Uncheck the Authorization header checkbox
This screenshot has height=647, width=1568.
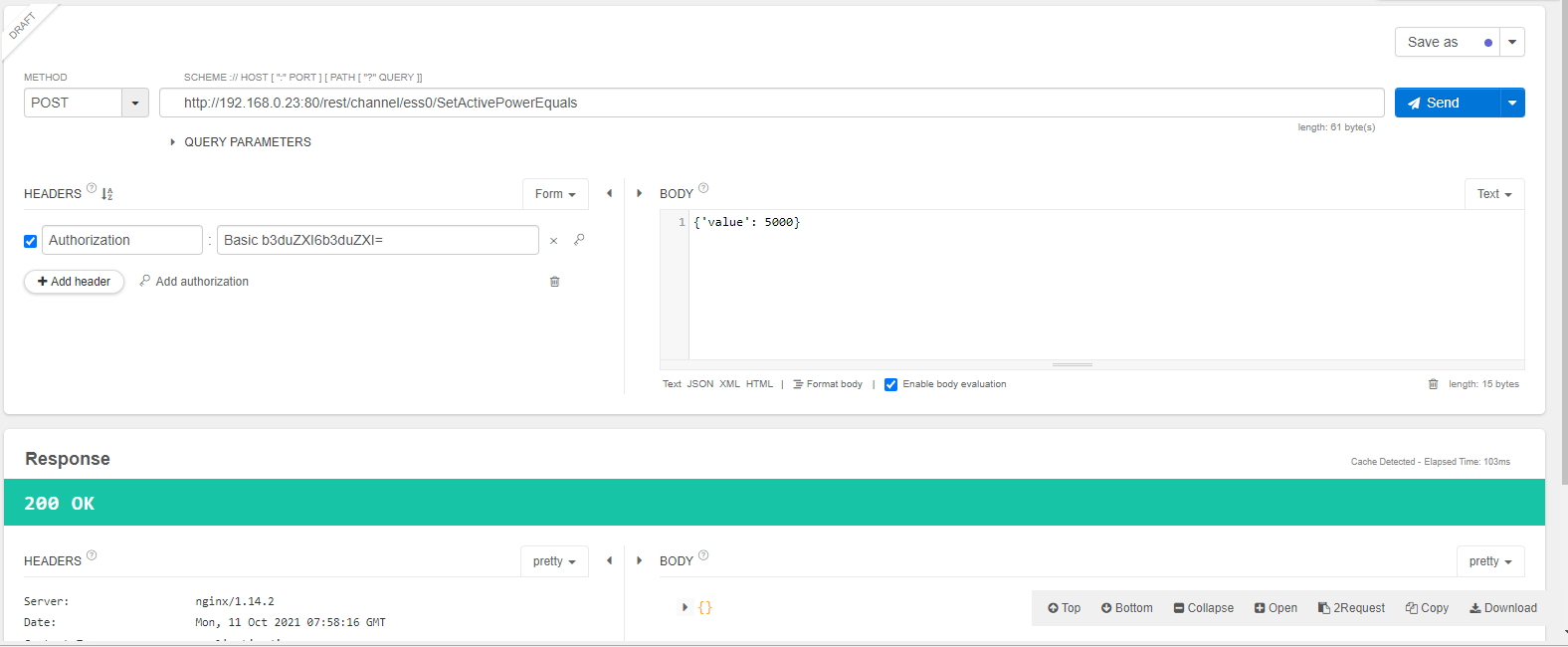pos(30,241)
